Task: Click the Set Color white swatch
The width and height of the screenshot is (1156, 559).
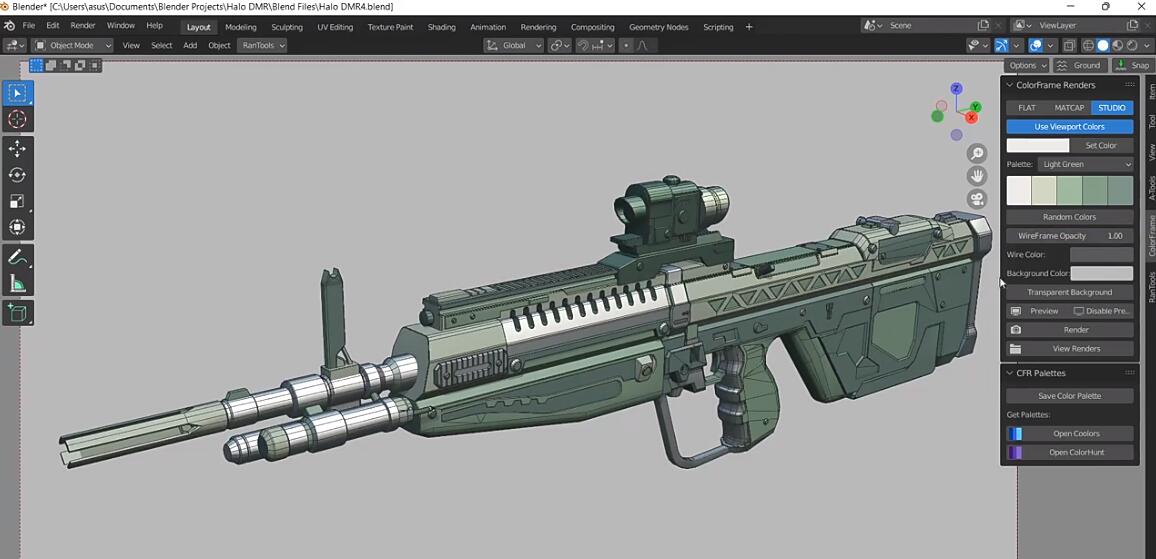Action: pos(1037,145)
